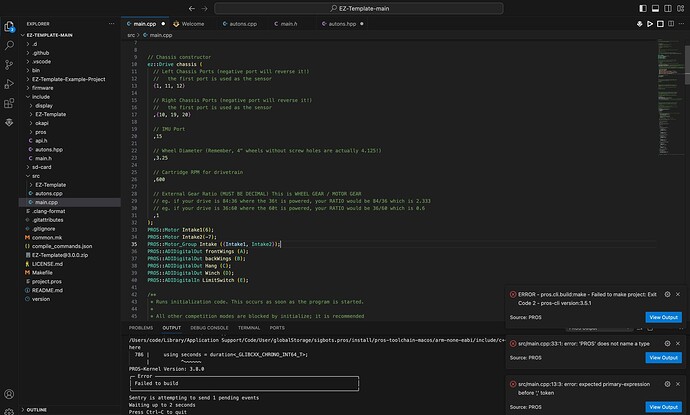
Task: Go back with the navigation arrow
Action: (x=191, y=8)
